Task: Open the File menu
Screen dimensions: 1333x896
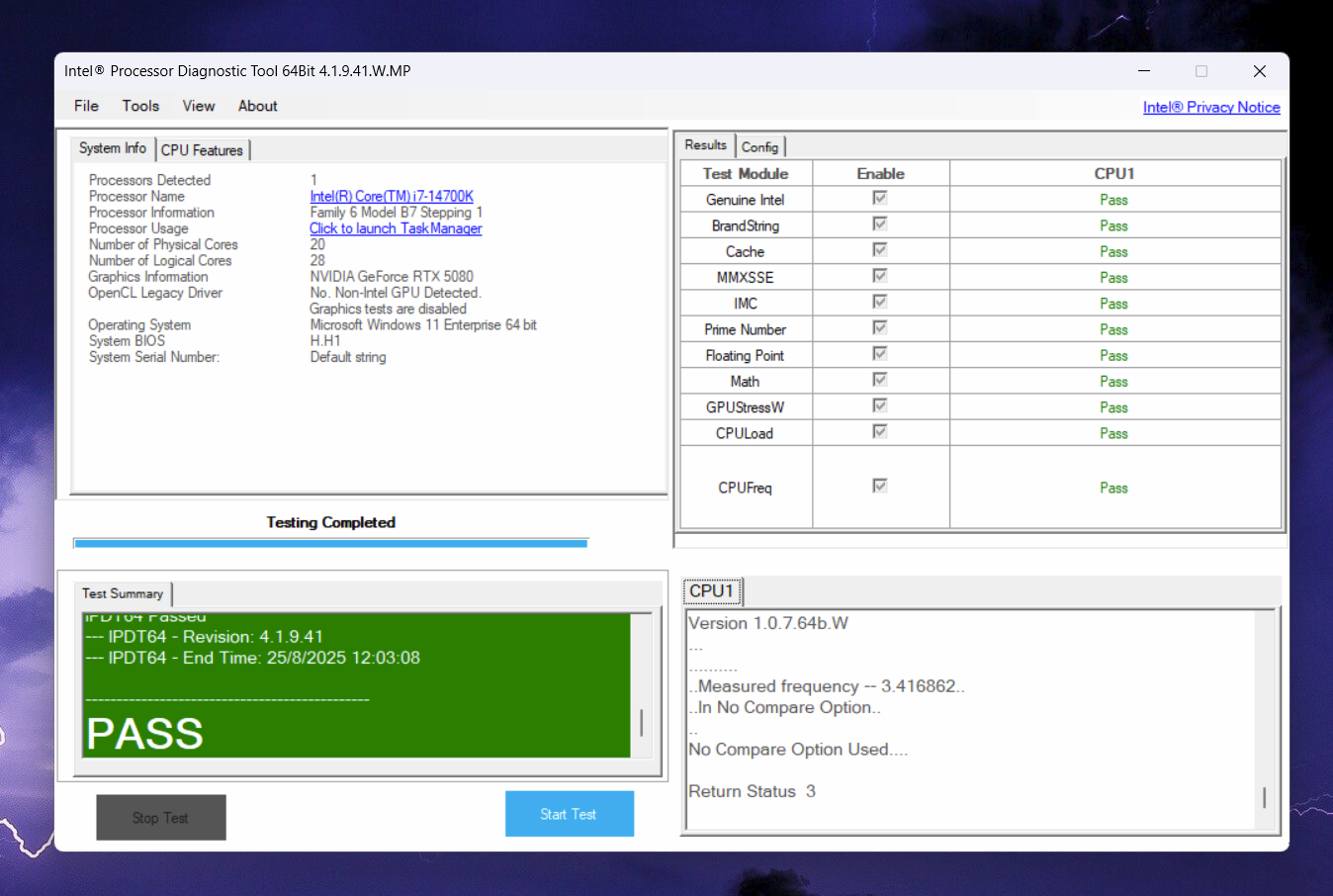Action: tap(86, 106)
